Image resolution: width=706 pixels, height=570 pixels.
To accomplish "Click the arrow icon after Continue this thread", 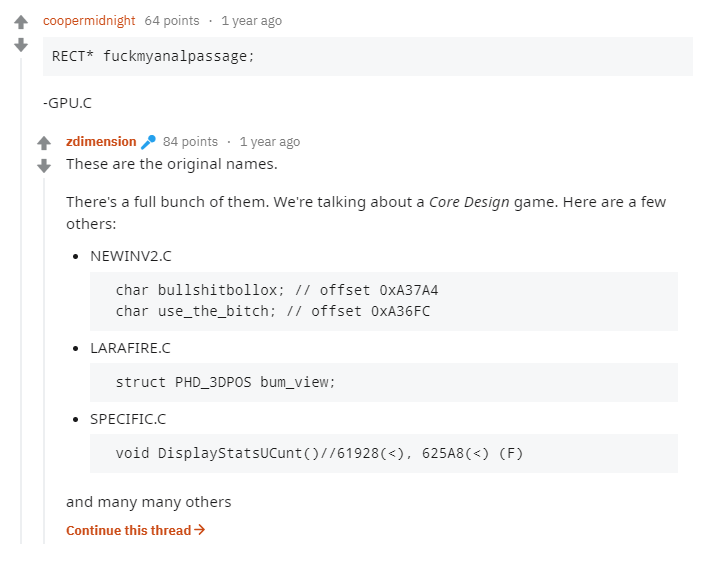I will click(x=200, y=530).
